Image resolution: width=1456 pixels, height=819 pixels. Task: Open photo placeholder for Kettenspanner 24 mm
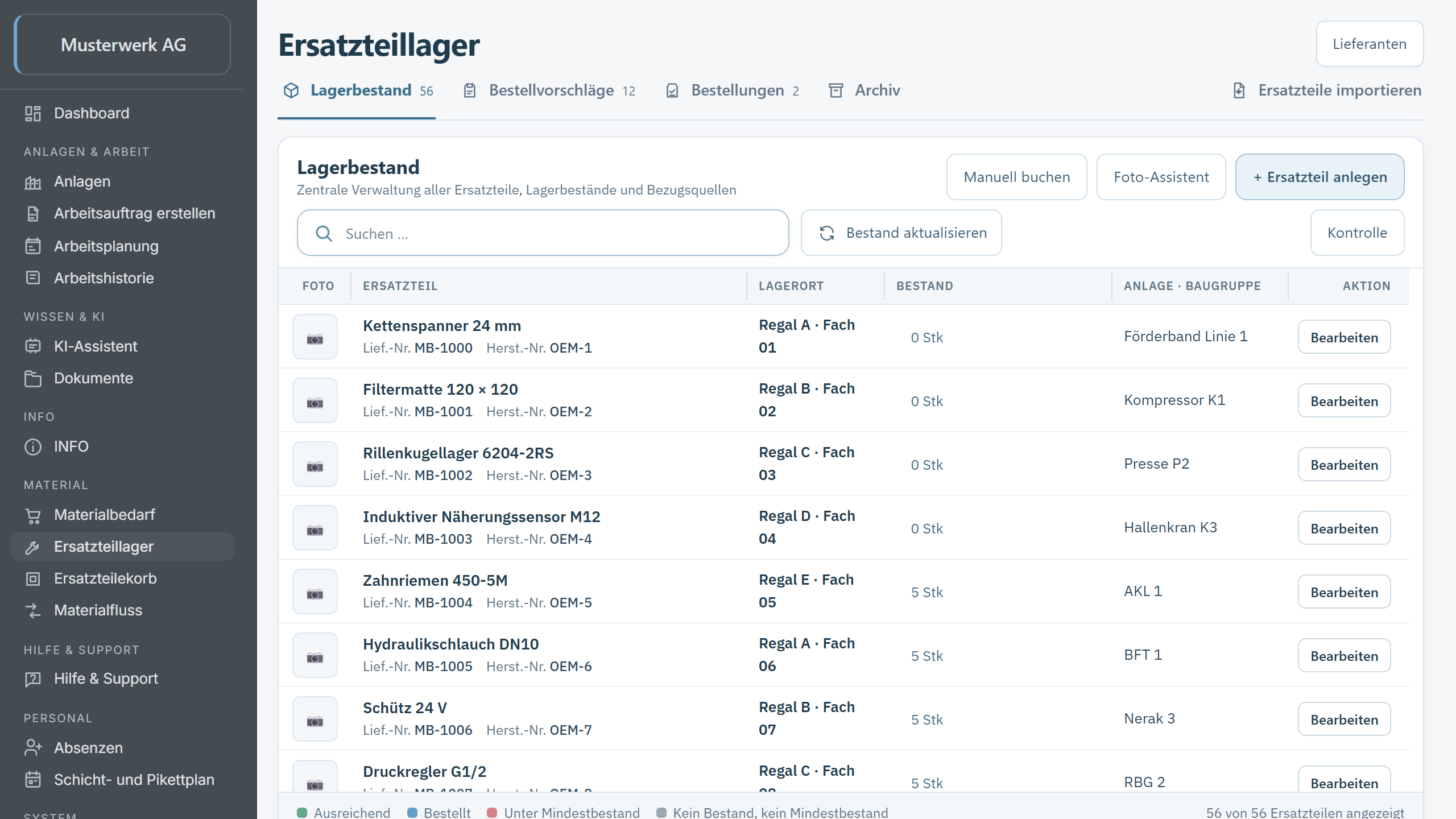click(x=315, y=337)
